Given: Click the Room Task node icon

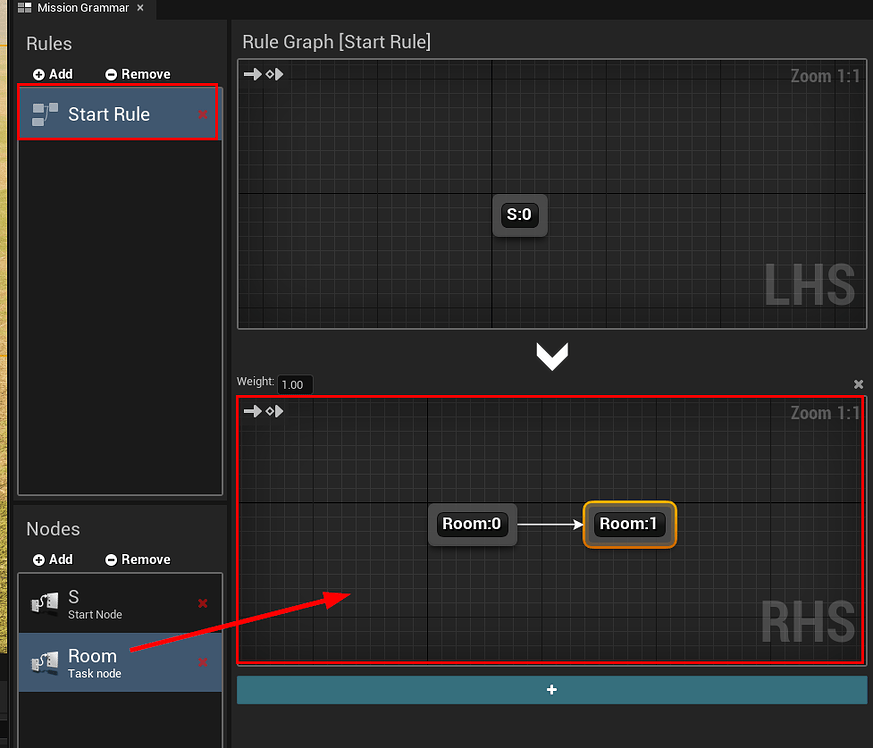Looking at the screenshot, I should click(44, 663).
